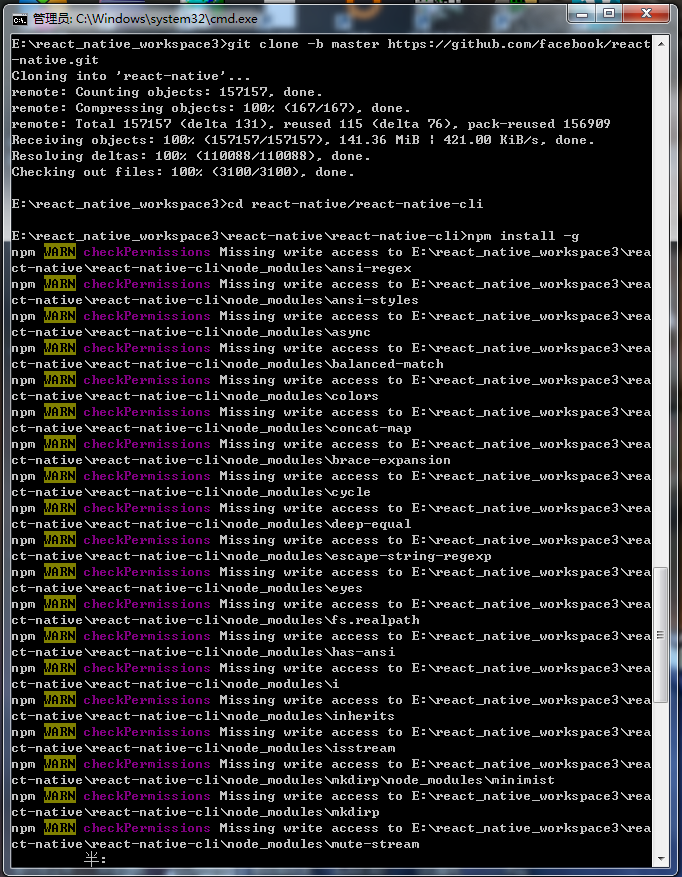682x877 pixels.
Task: Click the "半:" input indicator at bottom
Action: tap(95, 859)
